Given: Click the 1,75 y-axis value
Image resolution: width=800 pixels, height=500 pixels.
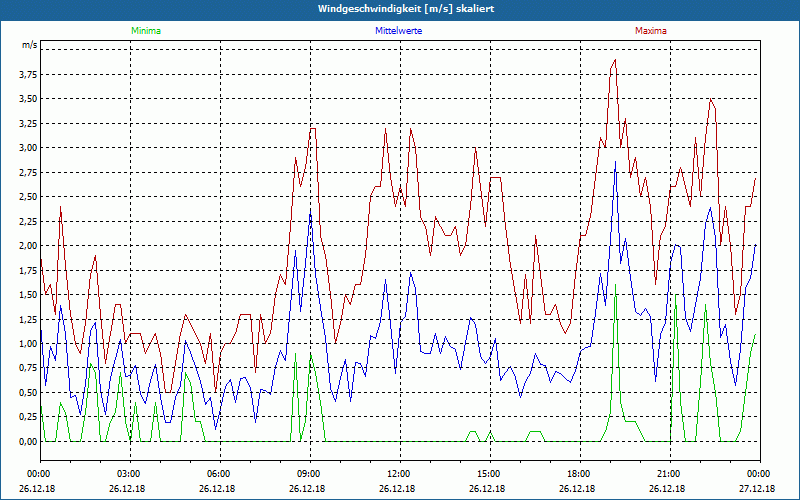Looking at the screenshot, I should coord(28,270).
